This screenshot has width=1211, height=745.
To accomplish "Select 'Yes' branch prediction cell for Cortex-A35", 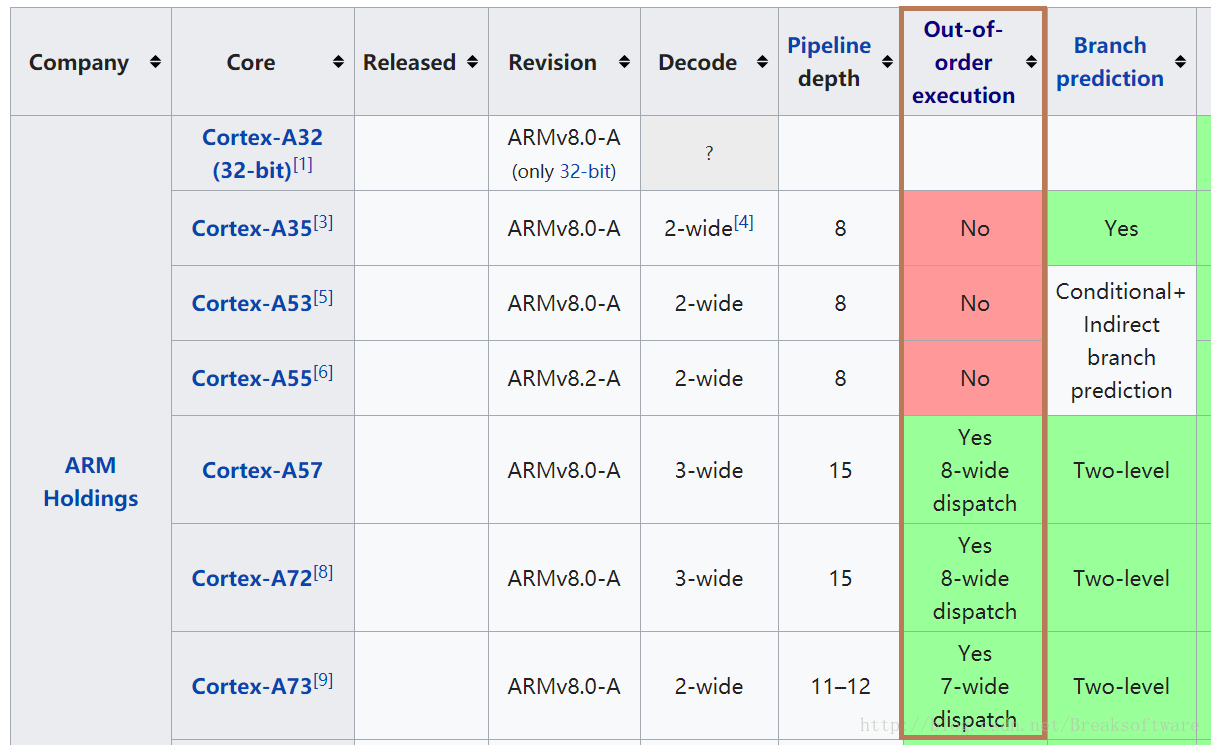I will pos(1121,228).
